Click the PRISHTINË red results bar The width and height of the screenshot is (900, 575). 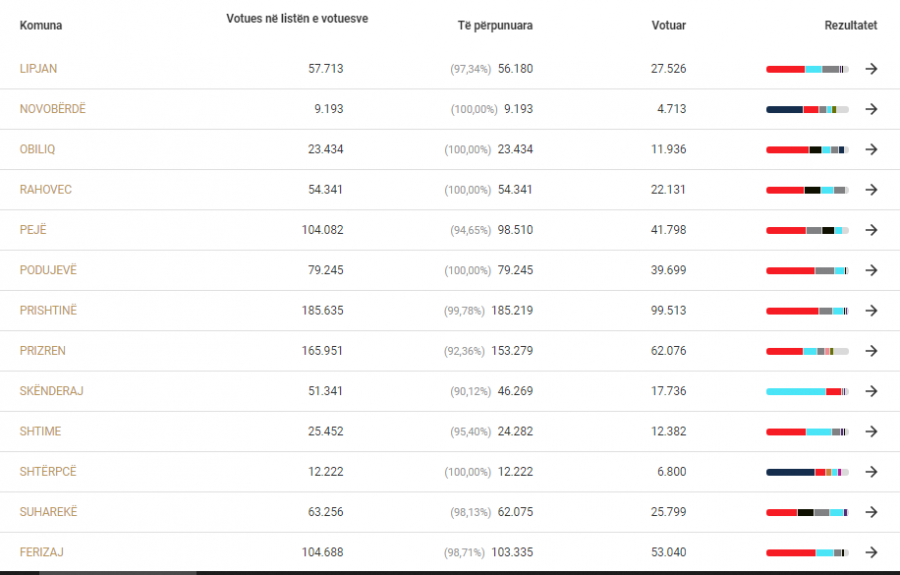click(x=792, y=311)
